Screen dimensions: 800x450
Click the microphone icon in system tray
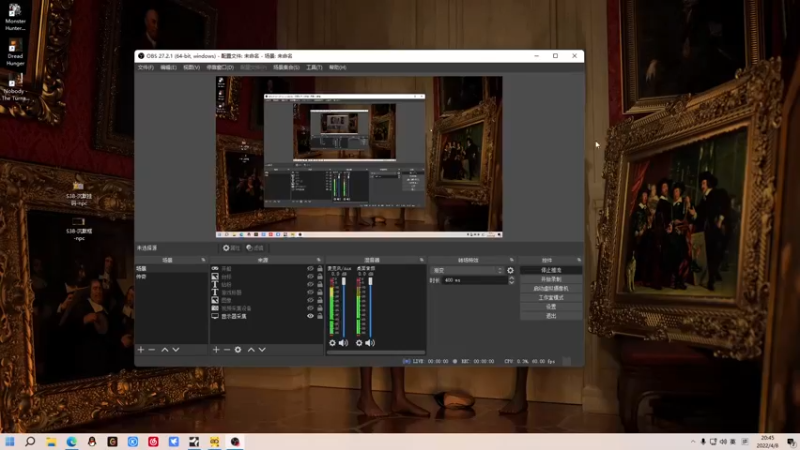(703, 442)
